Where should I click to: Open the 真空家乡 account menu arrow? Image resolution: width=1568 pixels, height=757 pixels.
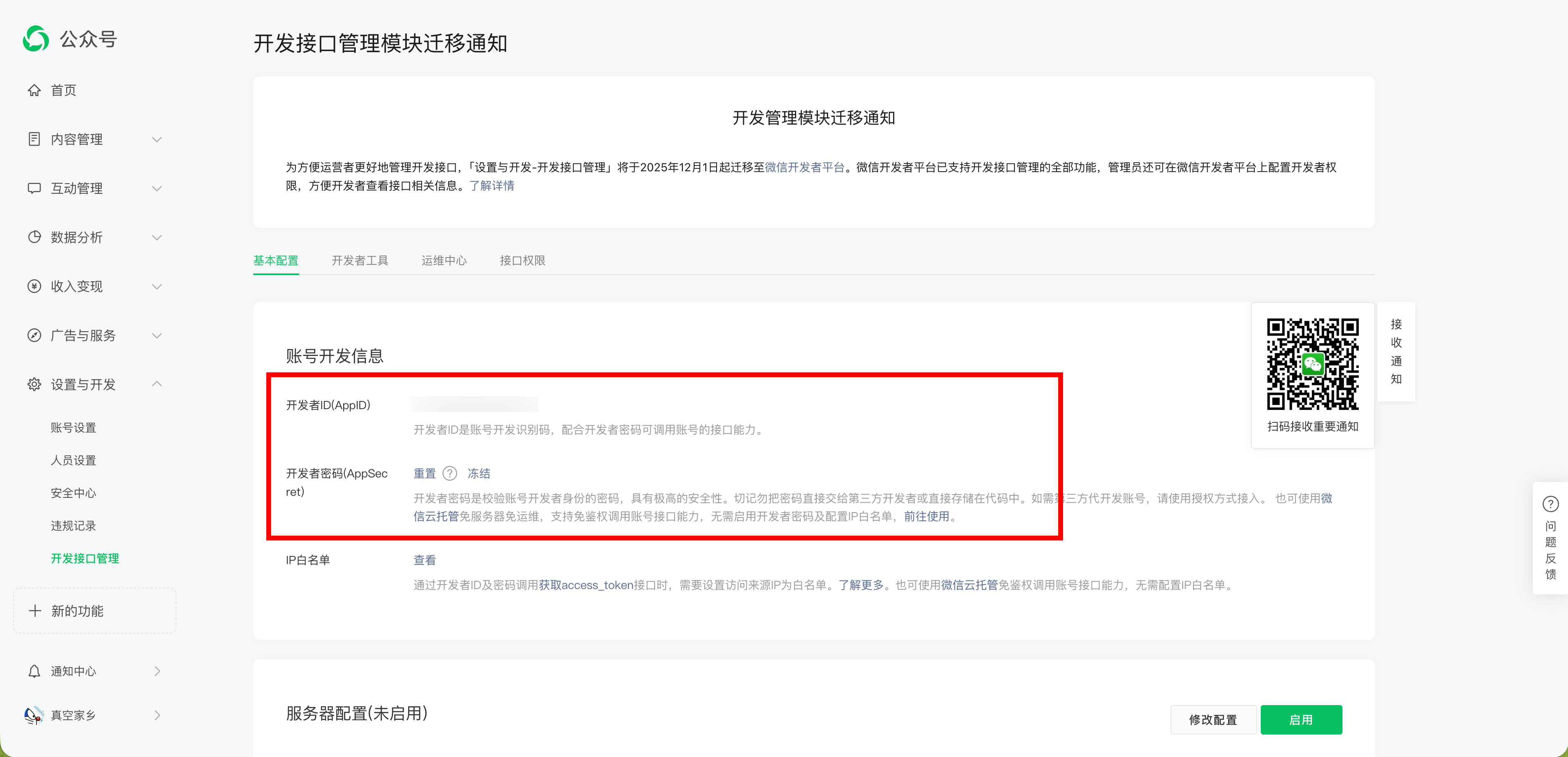tap(157, 715)
